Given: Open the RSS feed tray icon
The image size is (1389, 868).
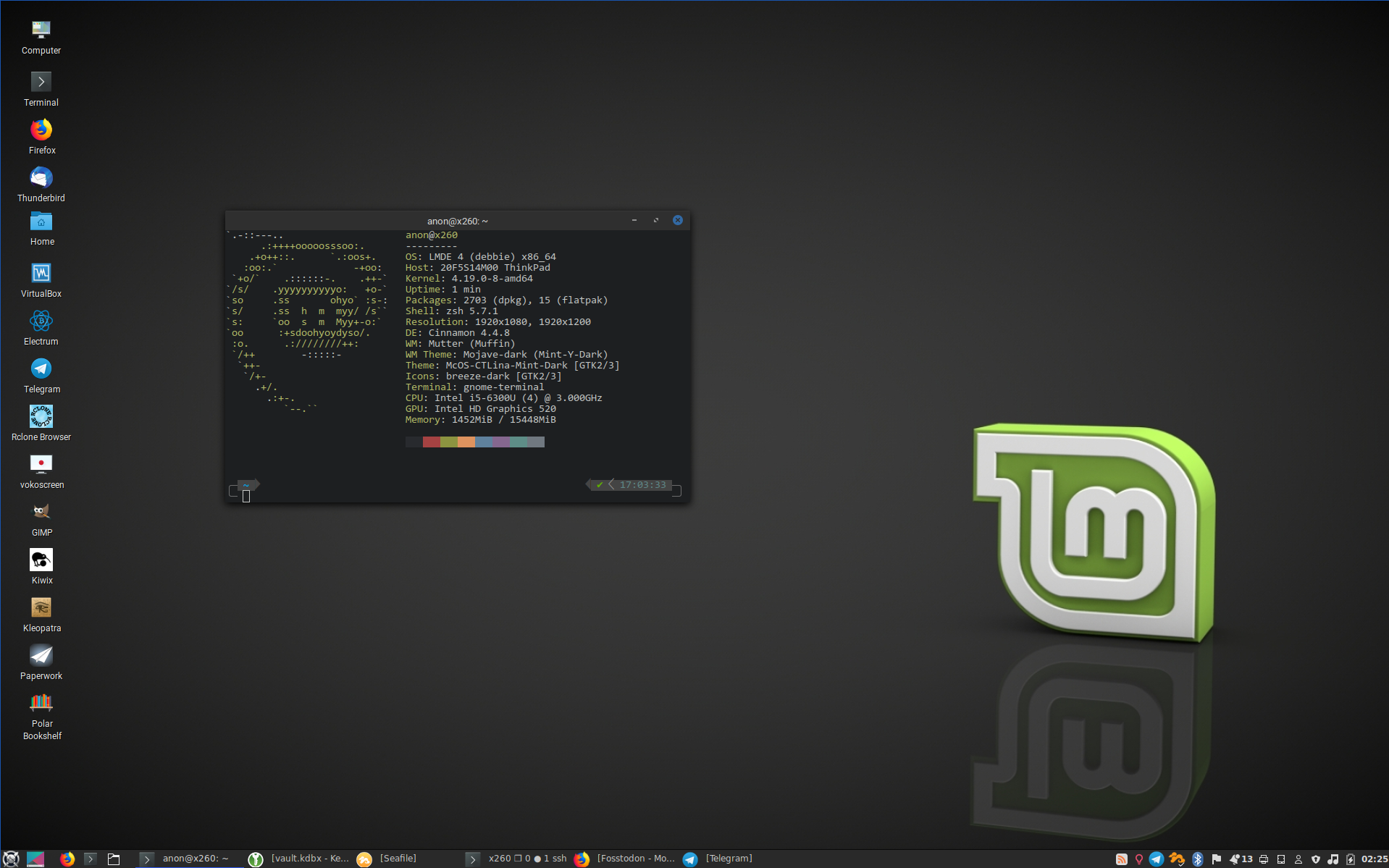Looking at the screenshot, I should (x=1121, y=859).
